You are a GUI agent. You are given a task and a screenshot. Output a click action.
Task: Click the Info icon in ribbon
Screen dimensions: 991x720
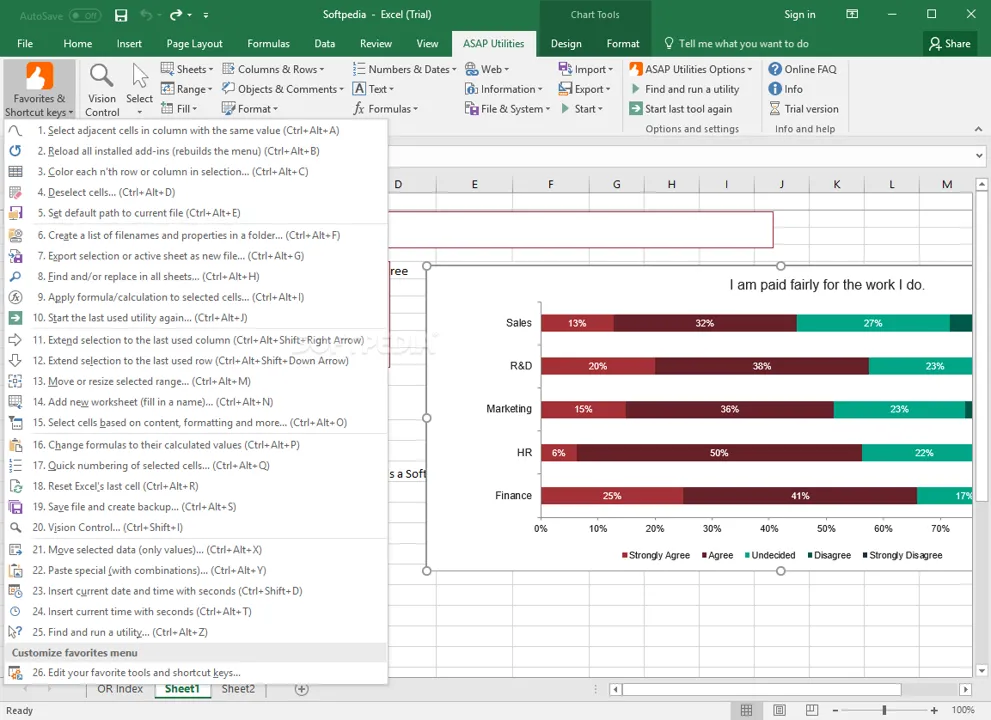[775, 89]
